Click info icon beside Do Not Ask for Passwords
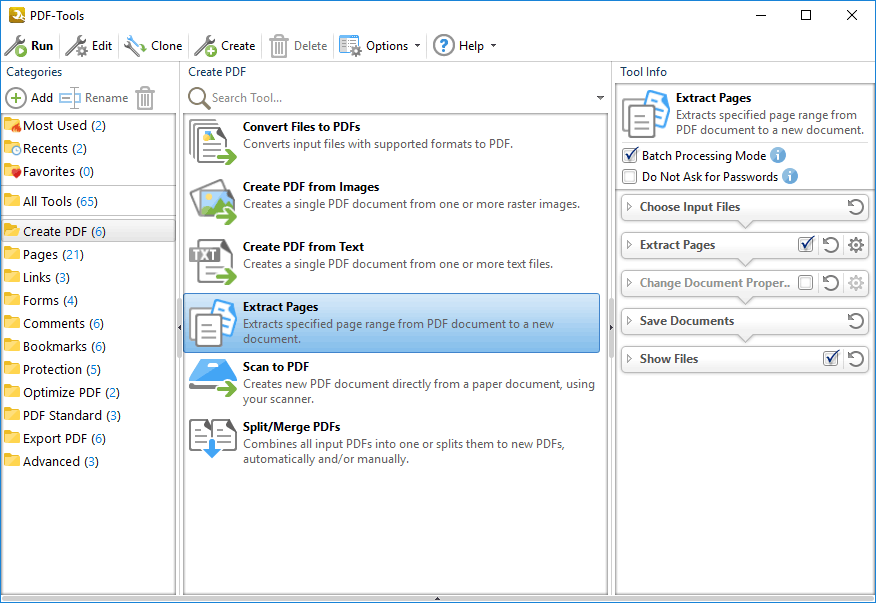 [x=789, y=177]
